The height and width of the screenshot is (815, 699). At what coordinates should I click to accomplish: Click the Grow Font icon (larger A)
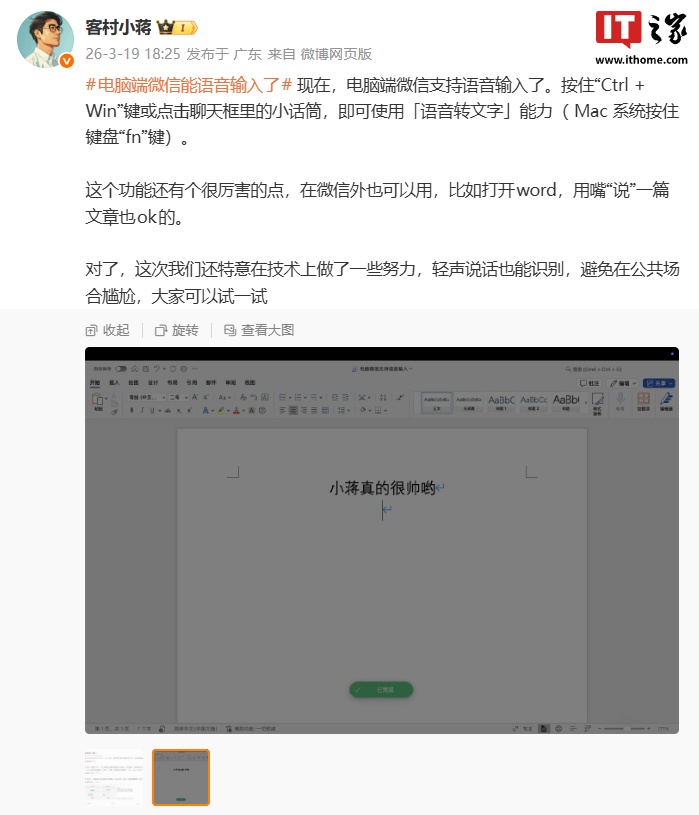coord(195,397)
